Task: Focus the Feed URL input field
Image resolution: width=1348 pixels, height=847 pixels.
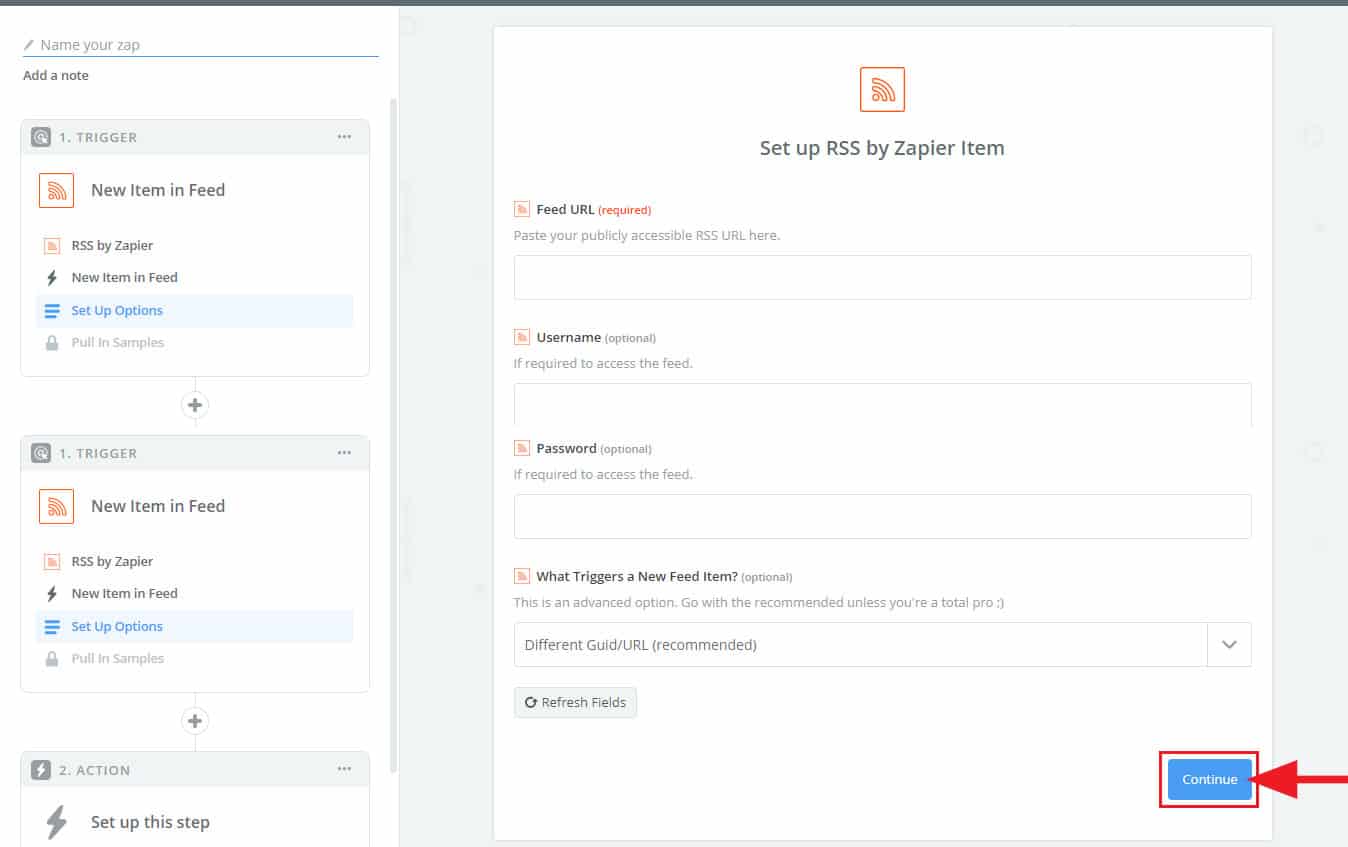Action: pyautogui.click(x=882, y=277)
